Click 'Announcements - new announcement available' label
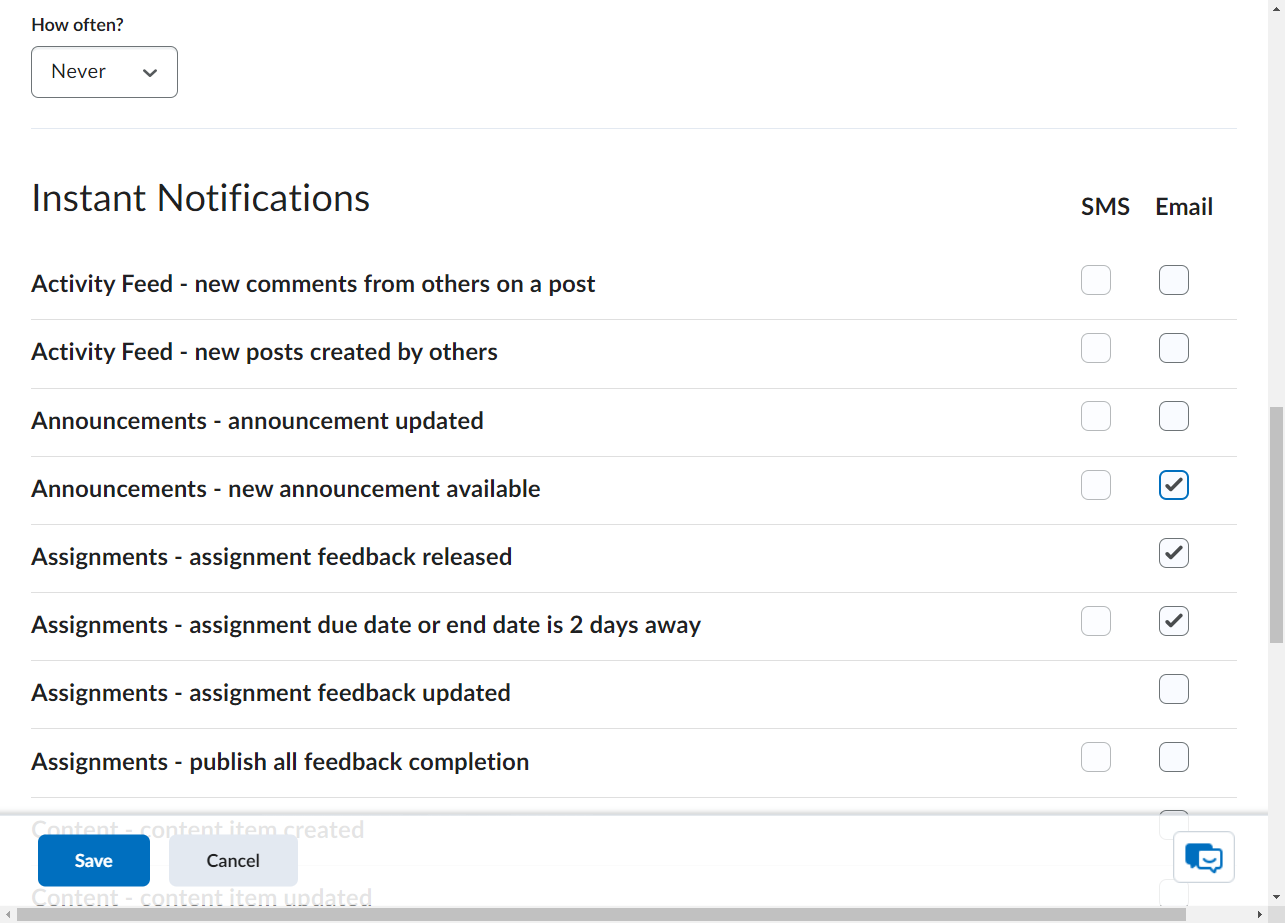The height and width of the screenshot is (923, 1285). (286, 489)
